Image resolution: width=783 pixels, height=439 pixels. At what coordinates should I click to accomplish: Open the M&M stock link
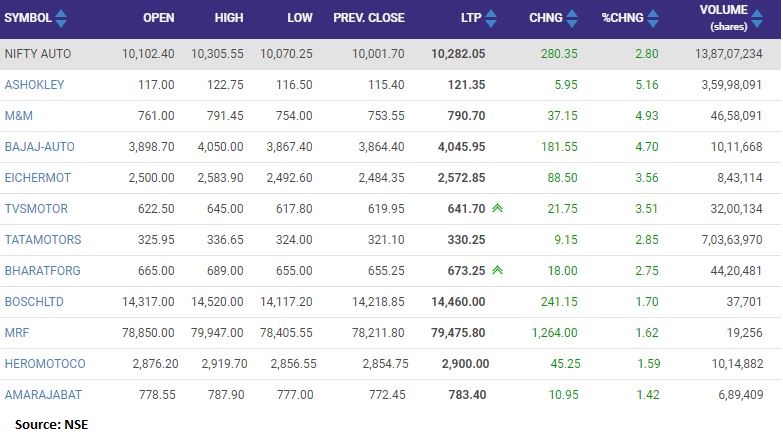(18, 116)
